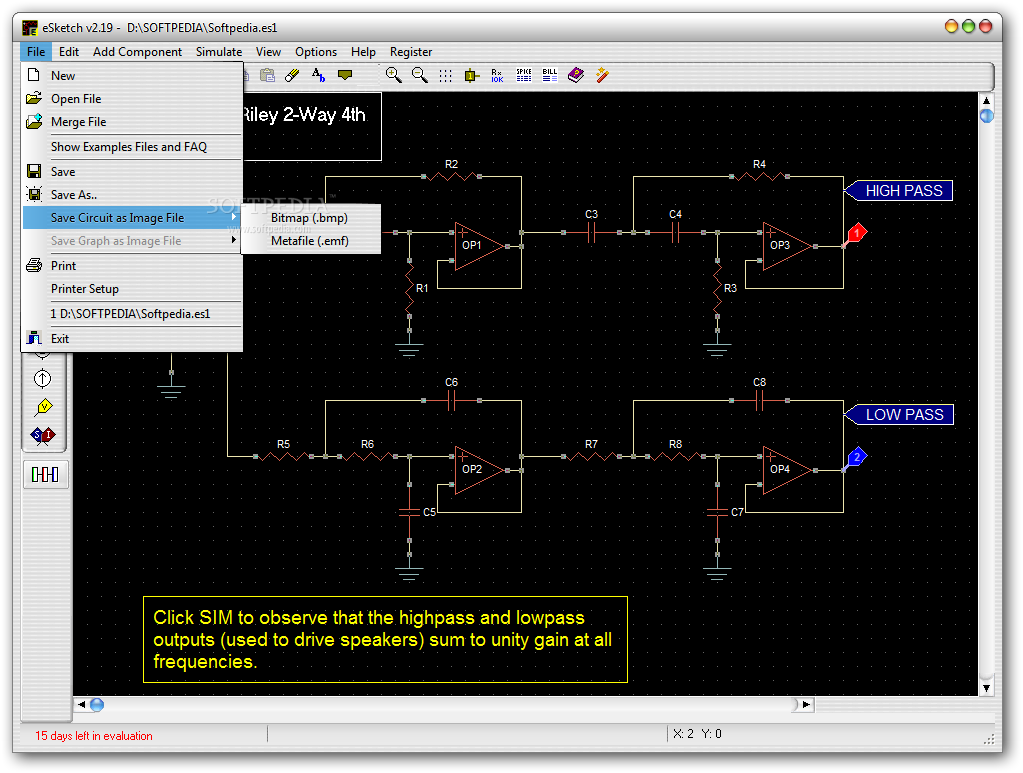Open the Simulate menu
Screen dimensions: 1023x773
pyautogui.click(x=219, y=52)
